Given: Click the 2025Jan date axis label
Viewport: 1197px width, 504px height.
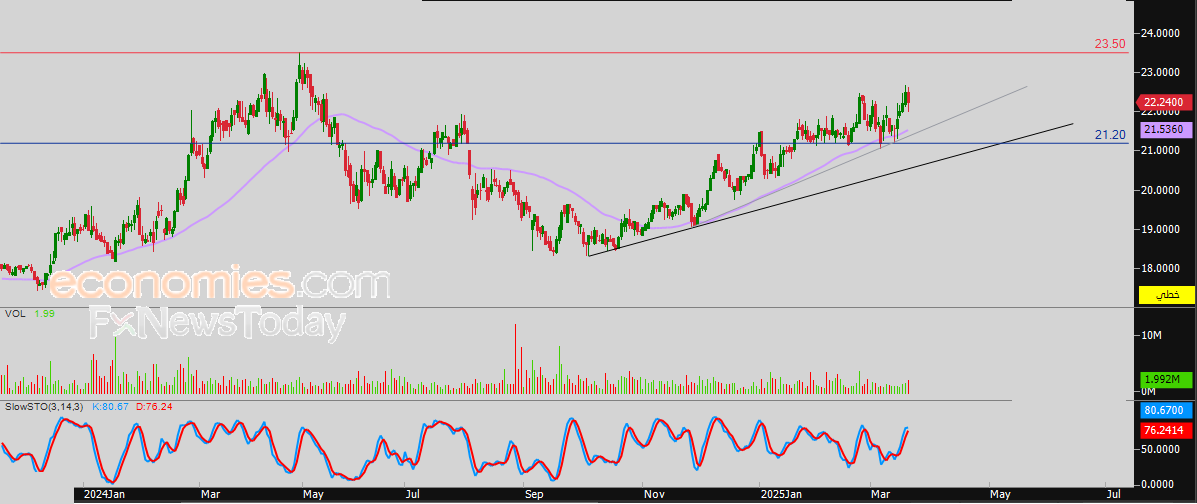Looking at the screenshot, I should point(782,496).
